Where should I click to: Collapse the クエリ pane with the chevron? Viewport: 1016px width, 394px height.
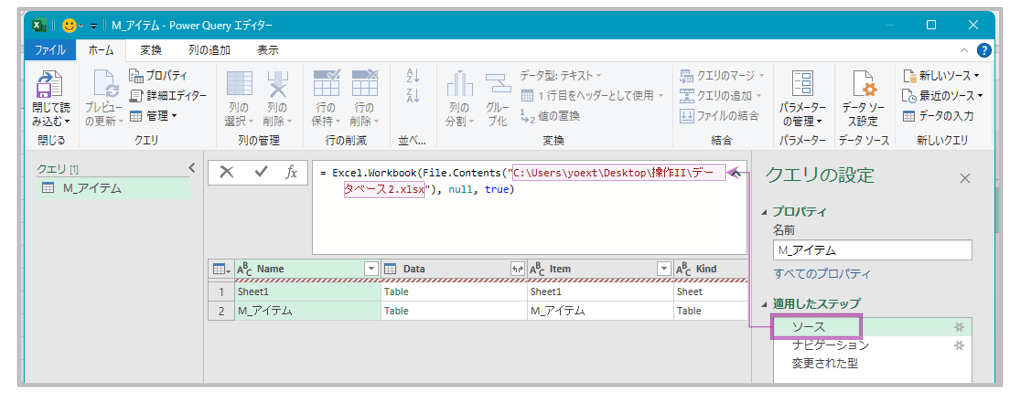pyautogui.click(x=192, y=168)
